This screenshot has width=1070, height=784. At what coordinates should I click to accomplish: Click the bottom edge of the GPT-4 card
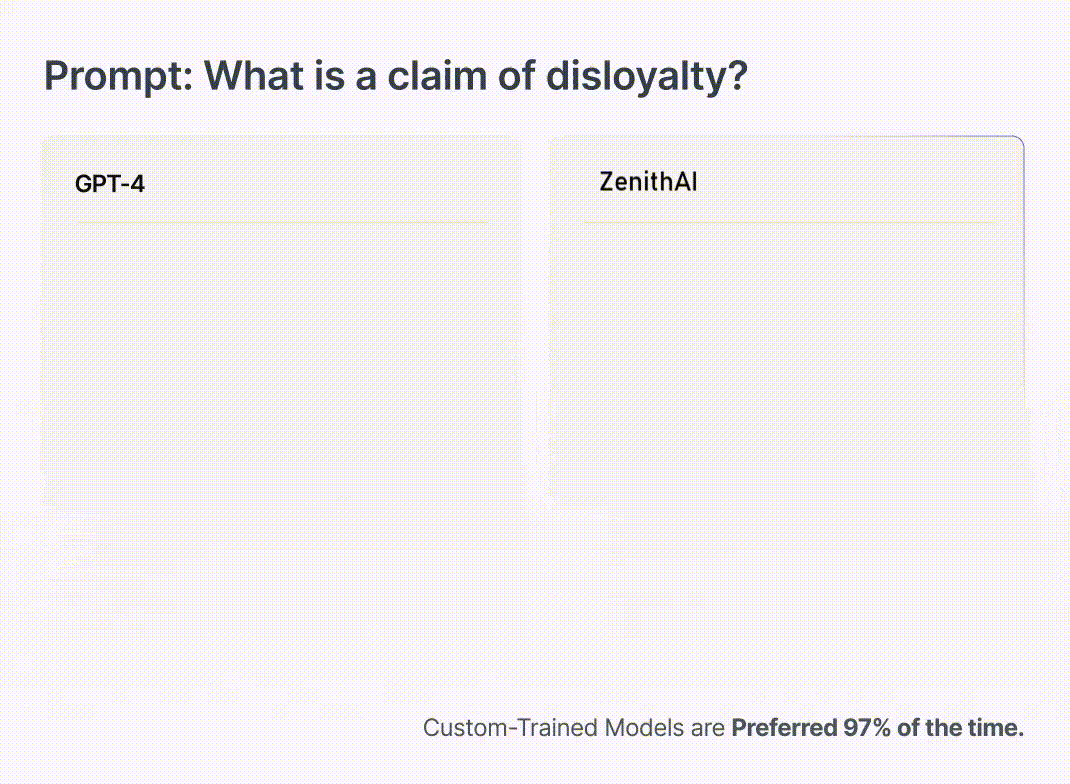[x=281, y=504]
